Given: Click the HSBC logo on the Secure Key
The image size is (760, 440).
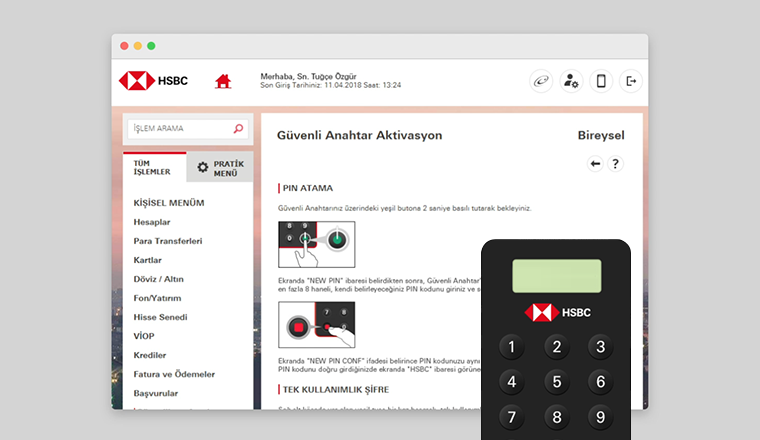Looking at the screenshot, I should click(557, 313).
